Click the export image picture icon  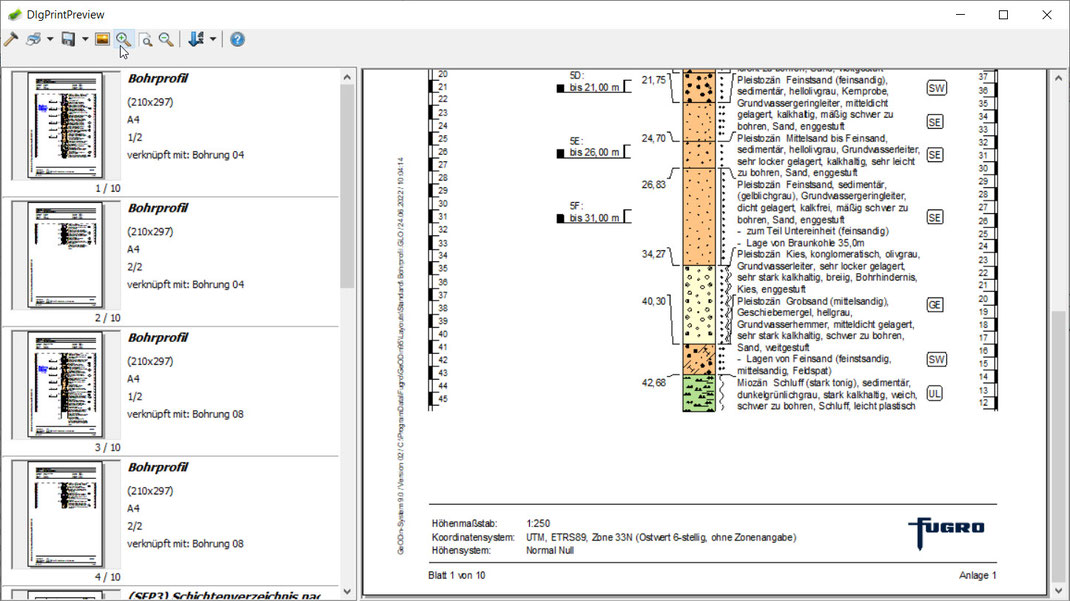pyautogui.click(x=102, y=40)
